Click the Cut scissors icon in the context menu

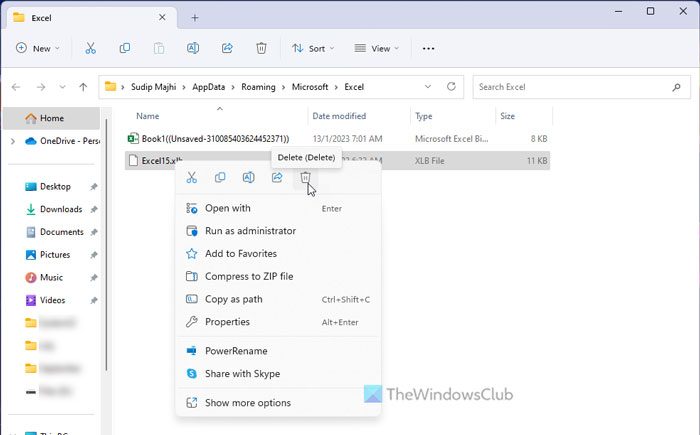(192, 178)
